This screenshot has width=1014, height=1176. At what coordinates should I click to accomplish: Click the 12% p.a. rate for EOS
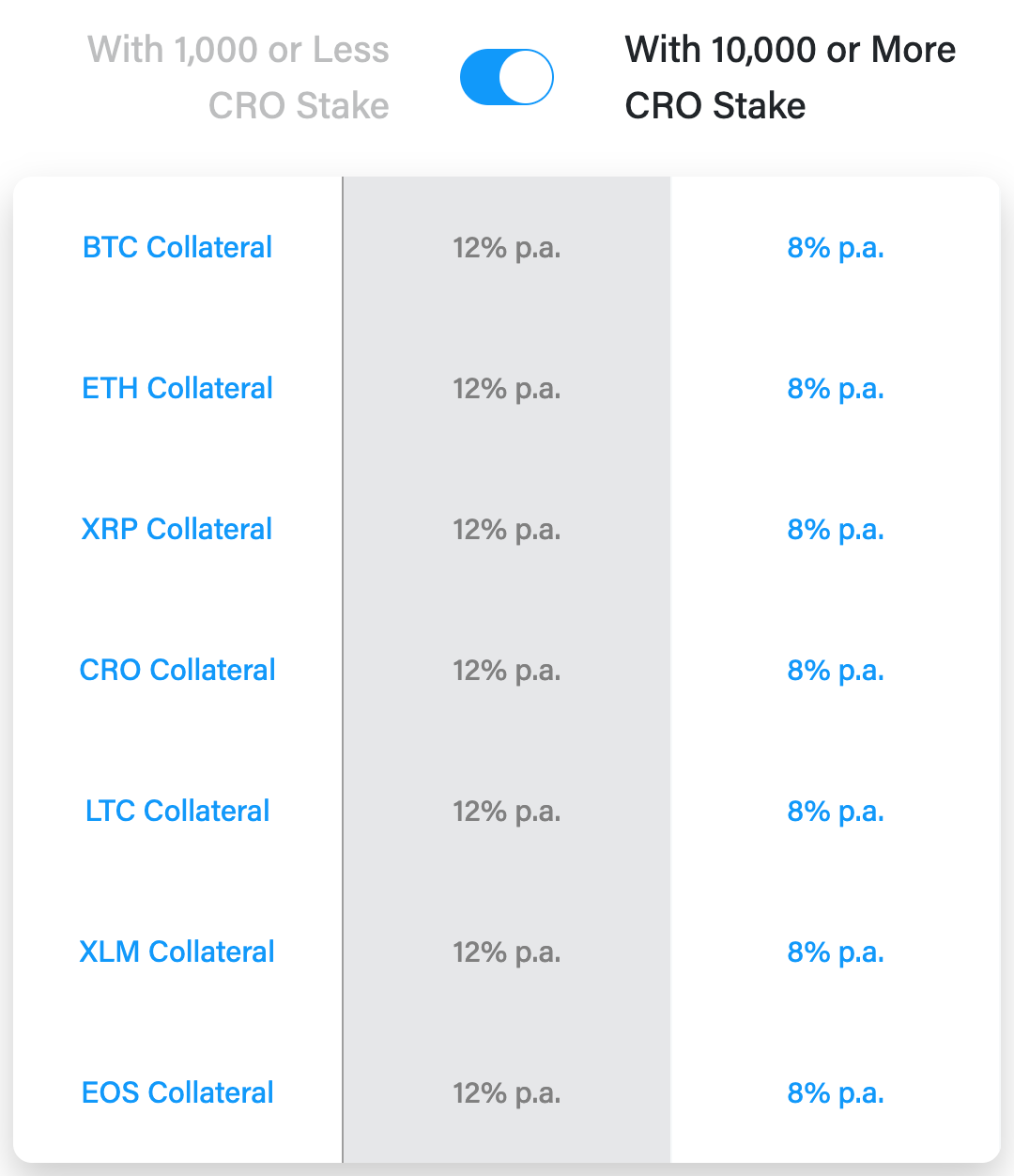507,1093
